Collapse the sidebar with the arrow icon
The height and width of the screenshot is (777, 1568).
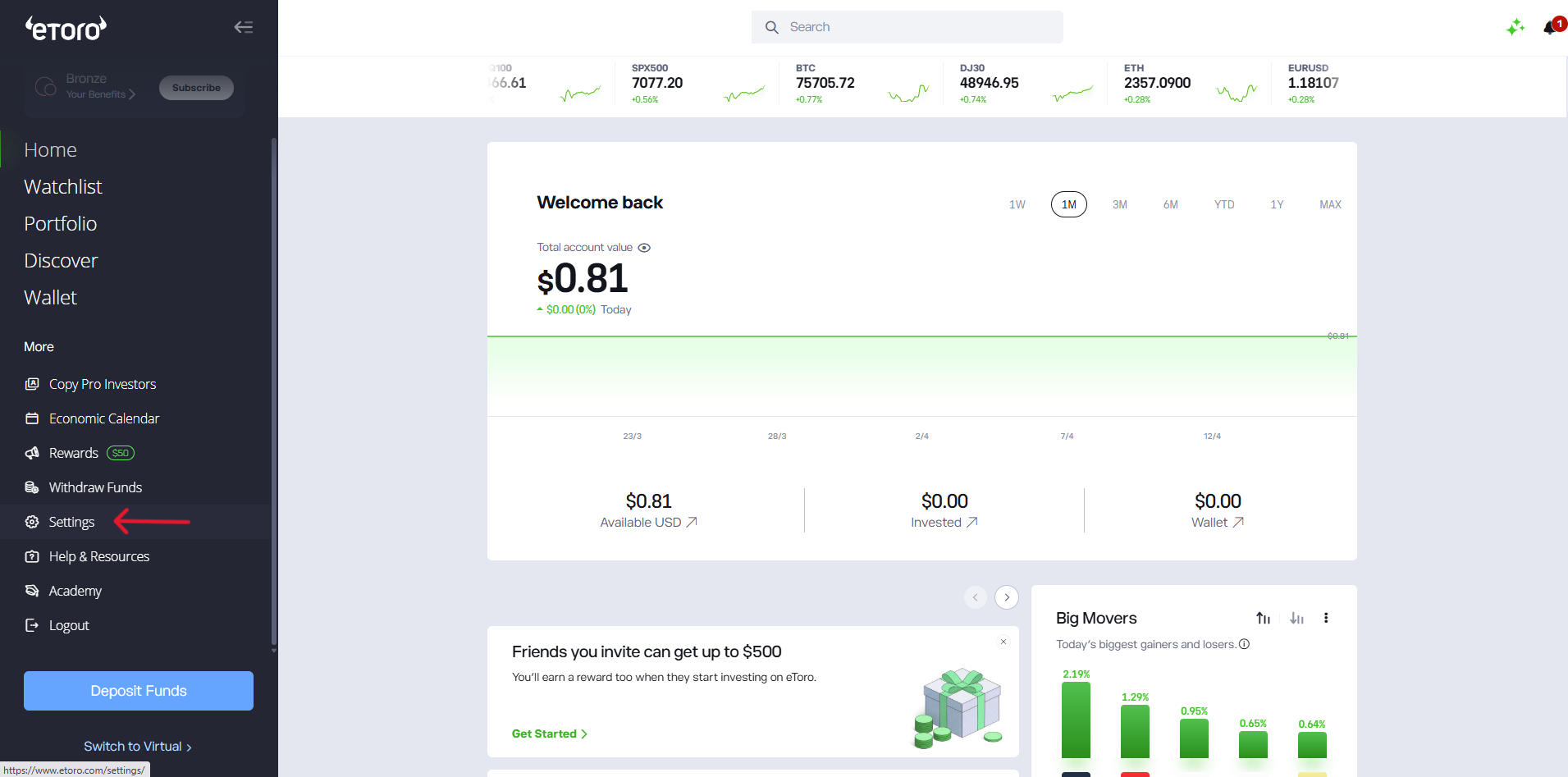[x=243, y=27]
